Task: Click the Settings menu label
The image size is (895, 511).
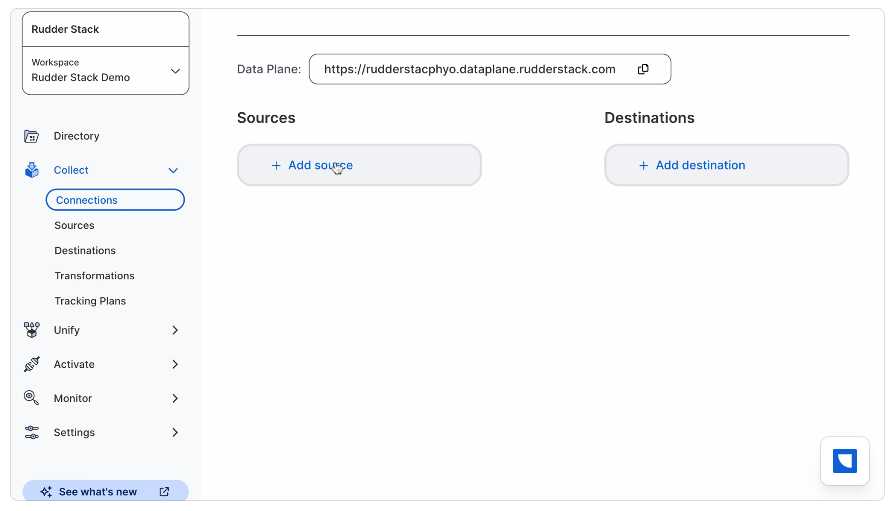Action: coord(74,433)
